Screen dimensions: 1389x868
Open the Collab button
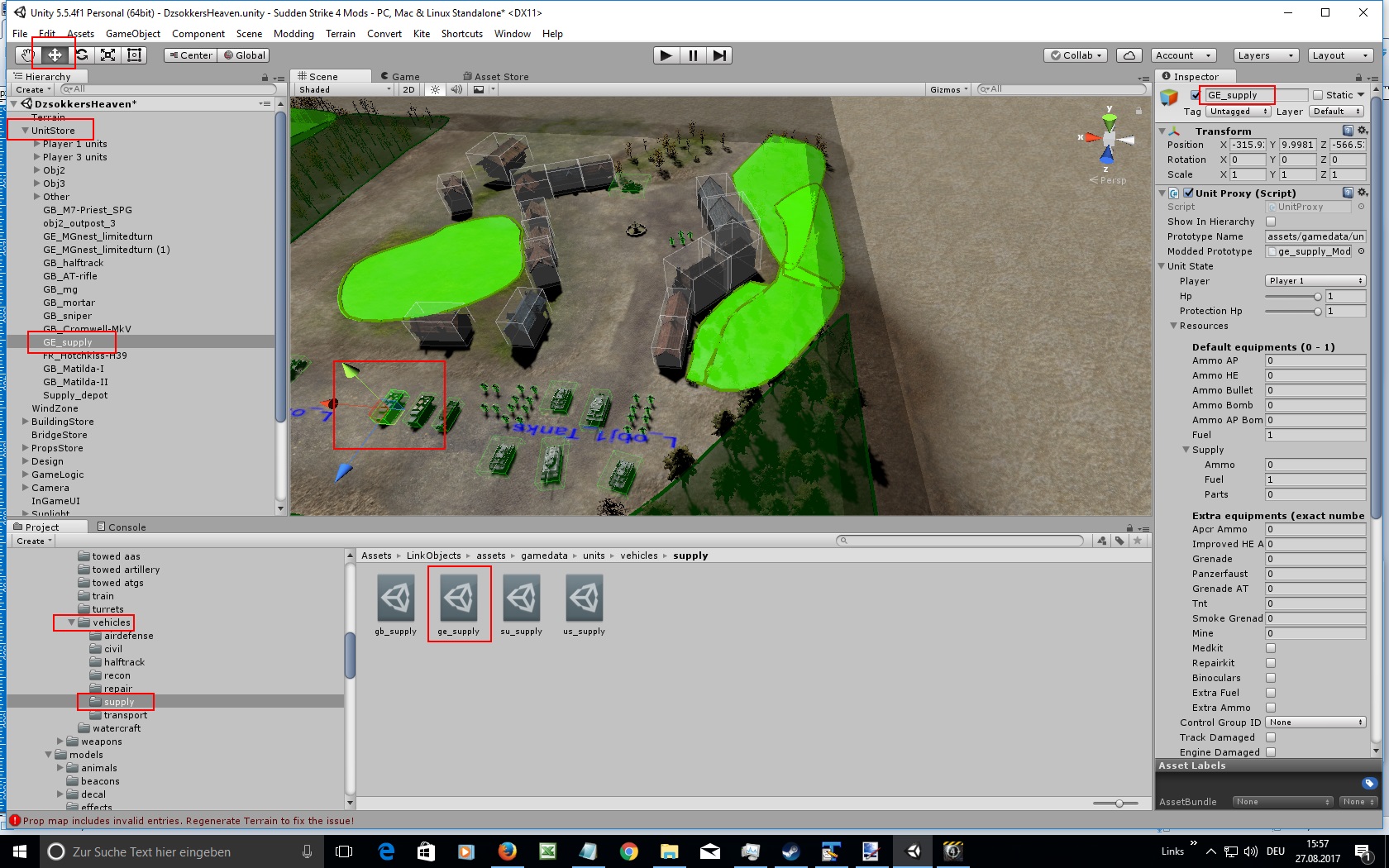pyautogui.click(x=1076, y=55)
